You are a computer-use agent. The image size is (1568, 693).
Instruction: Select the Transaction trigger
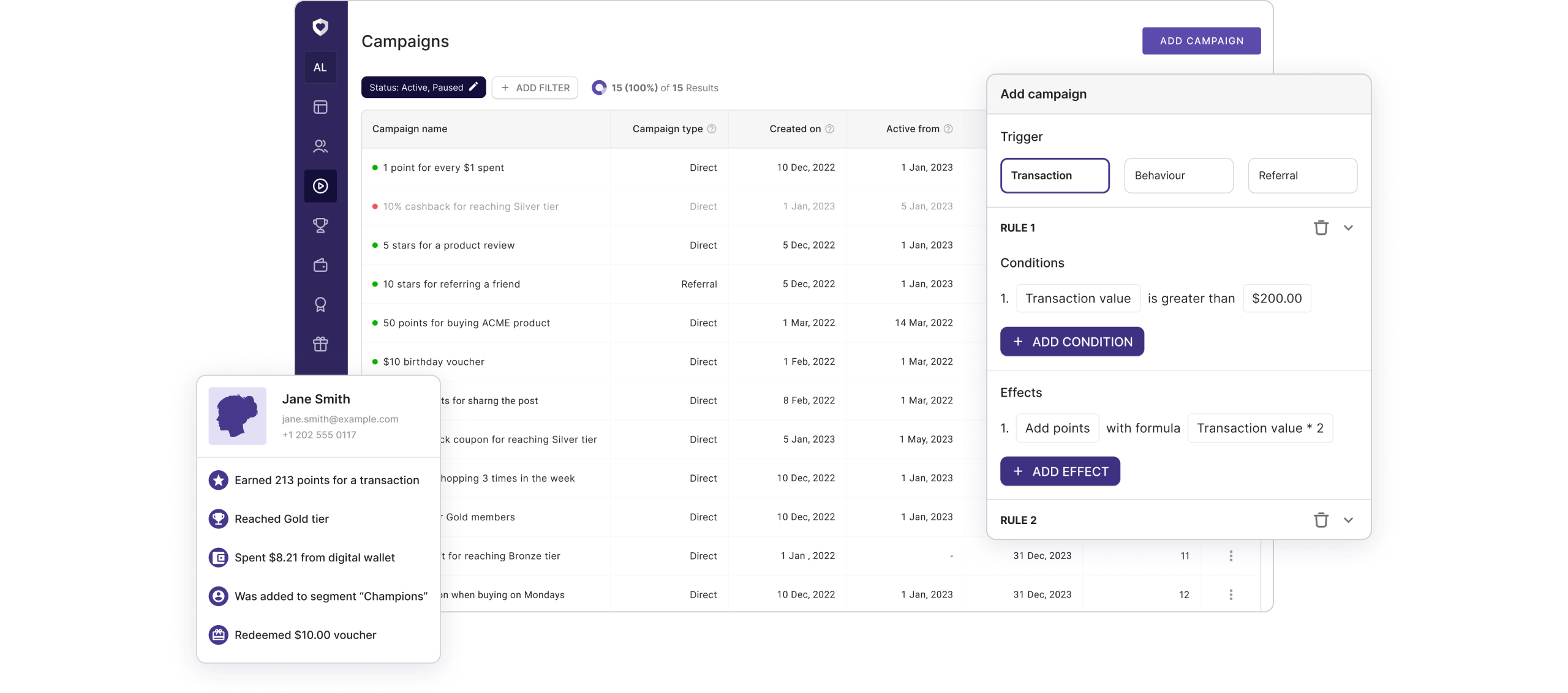1055,176
